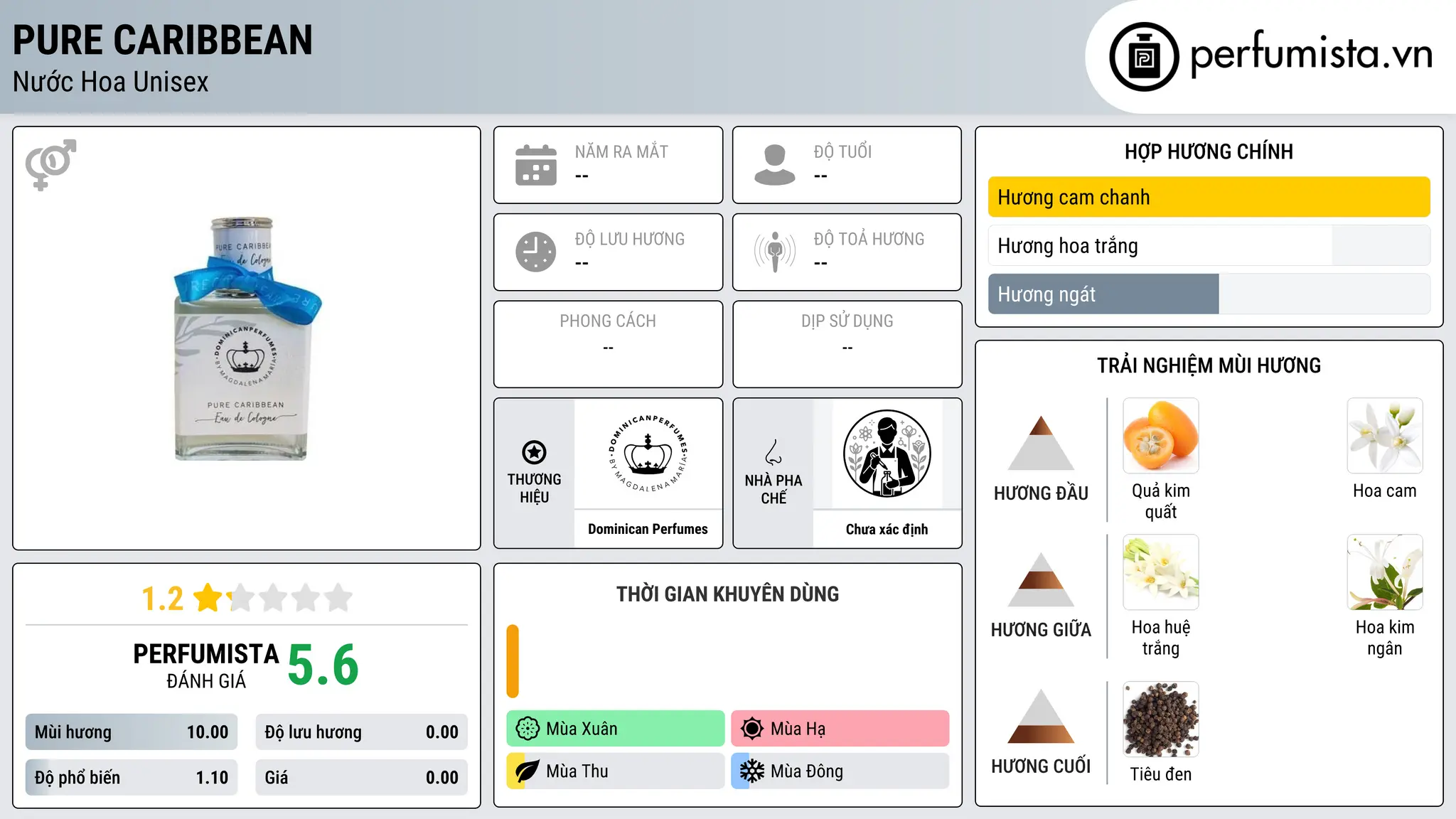Click the Nước Hoa Unisex subtitle
This screenshot has width=1456, height=819.
point(111,82)
